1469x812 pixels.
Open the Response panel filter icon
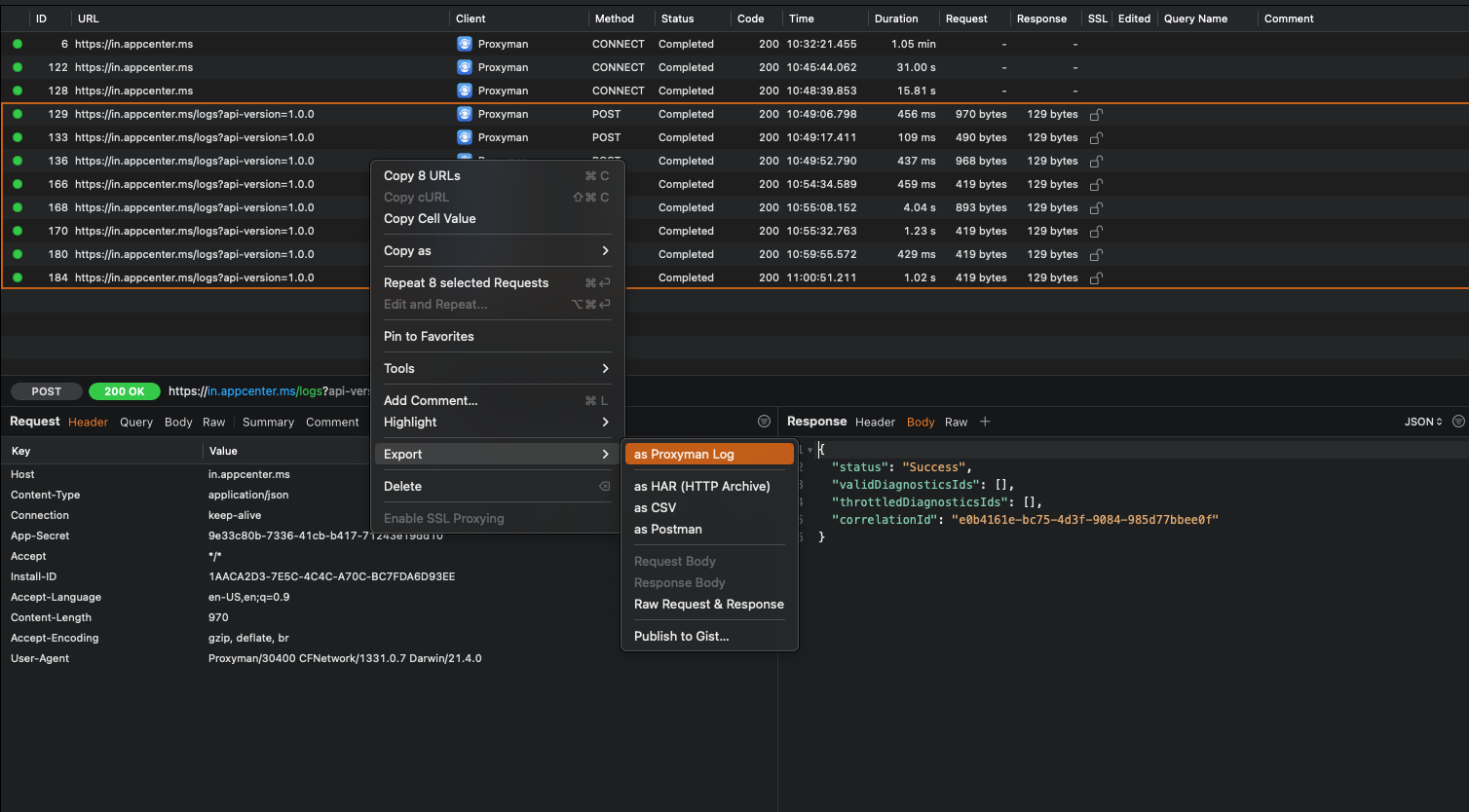tap(1458, 422)
